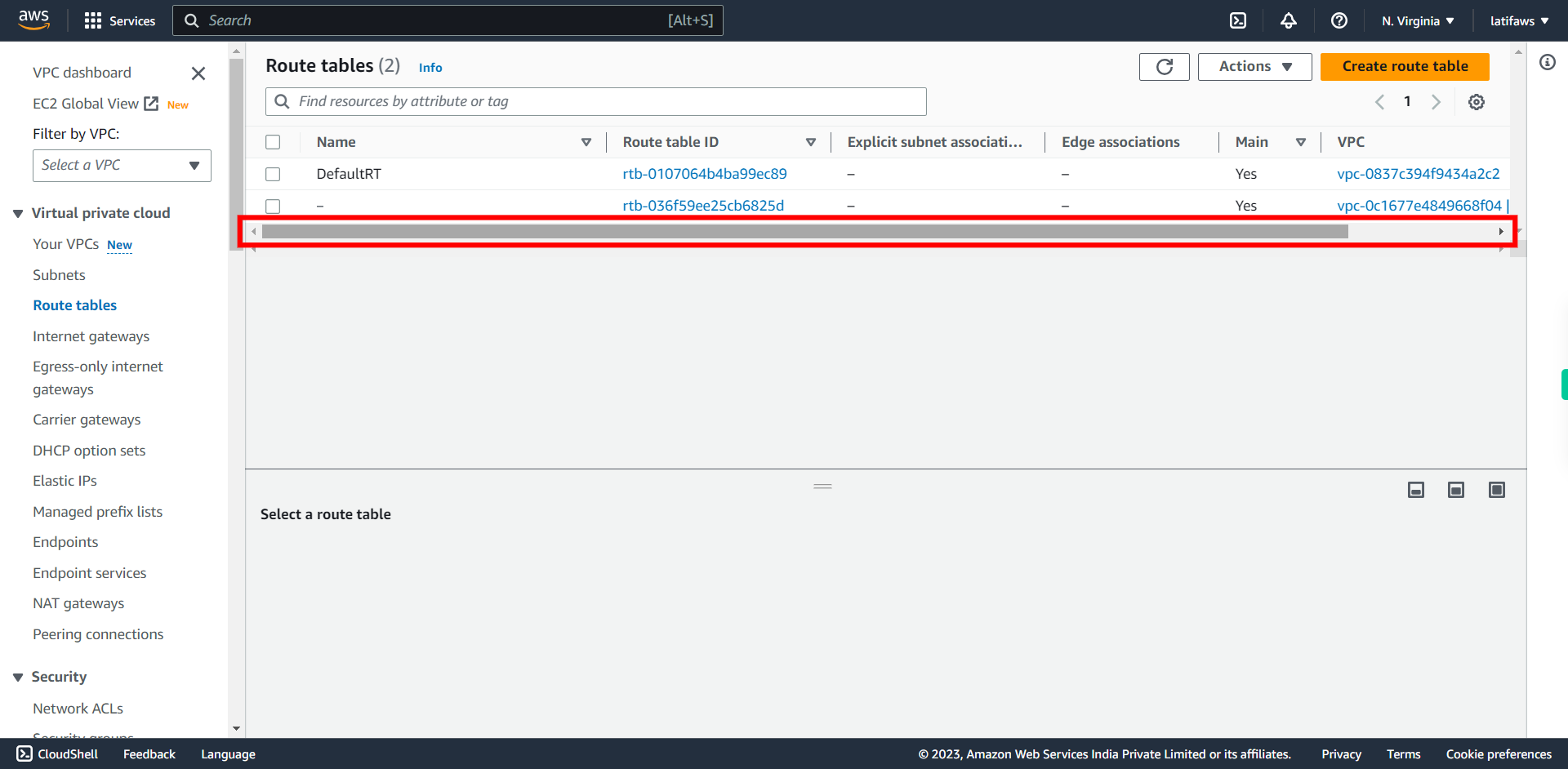The height and width of the screenshot is (769, 1568).
Task: Open route table rtb-036f59ee25cb6825d
Action: click(x=703, y=206)
